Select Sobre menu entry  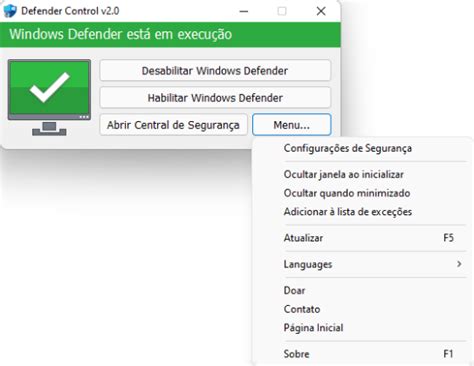[x=362, y=354]
